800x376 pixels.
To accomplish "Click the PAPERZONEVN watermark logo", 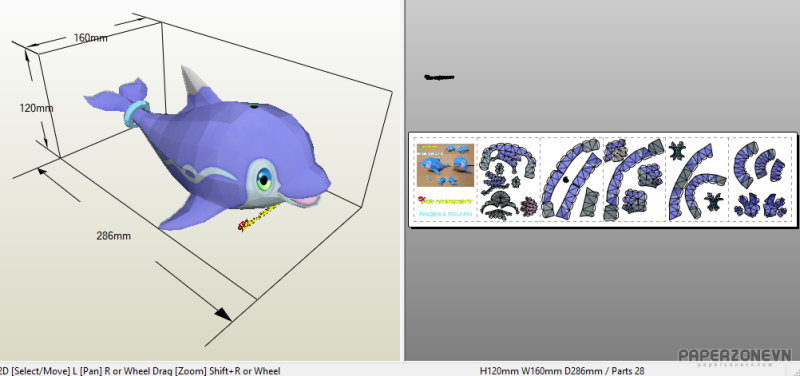I will tap(735, 356).
